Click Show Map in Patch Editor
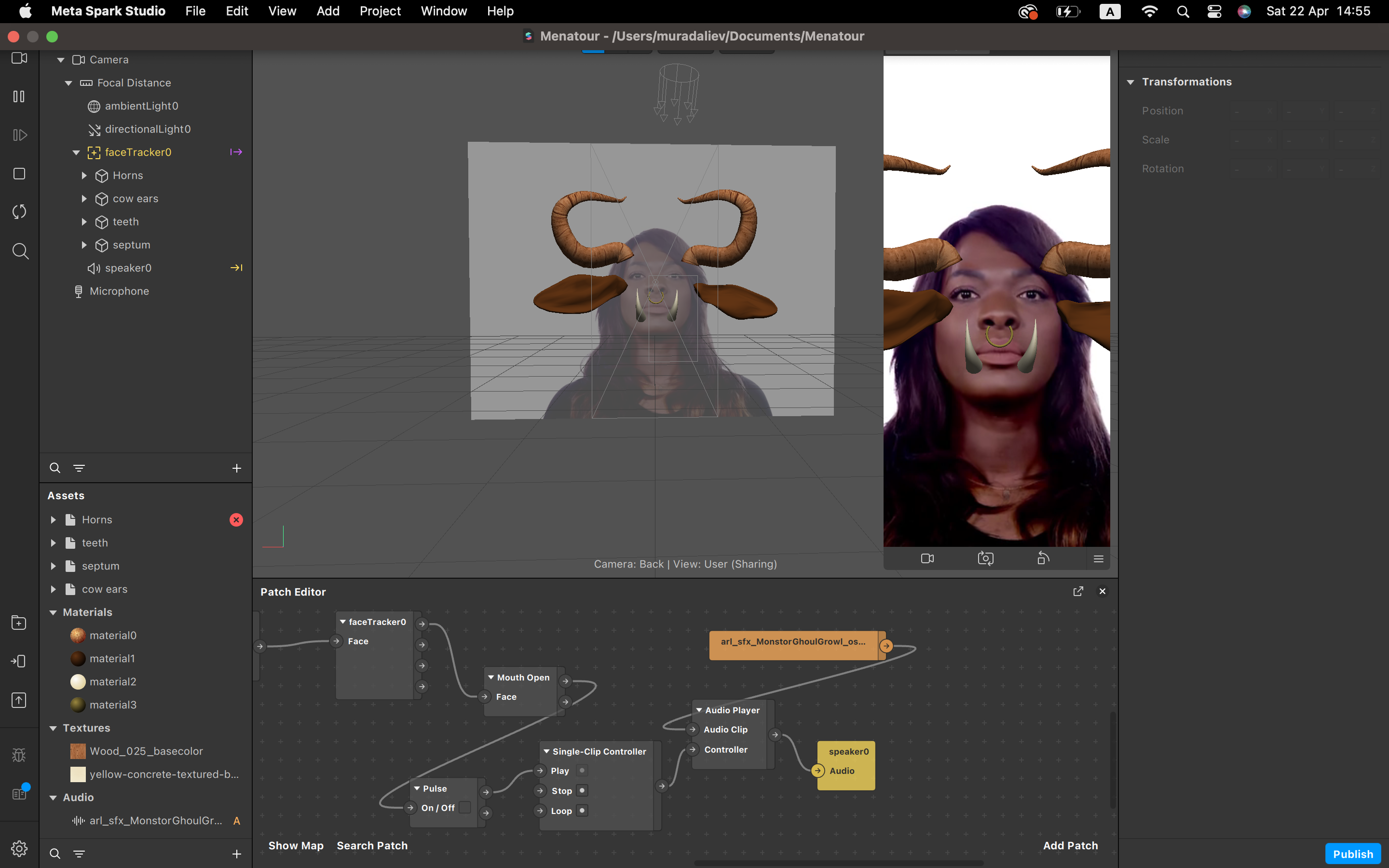Viewport: 1389px width, 868px height. click(x=296, y=845)
